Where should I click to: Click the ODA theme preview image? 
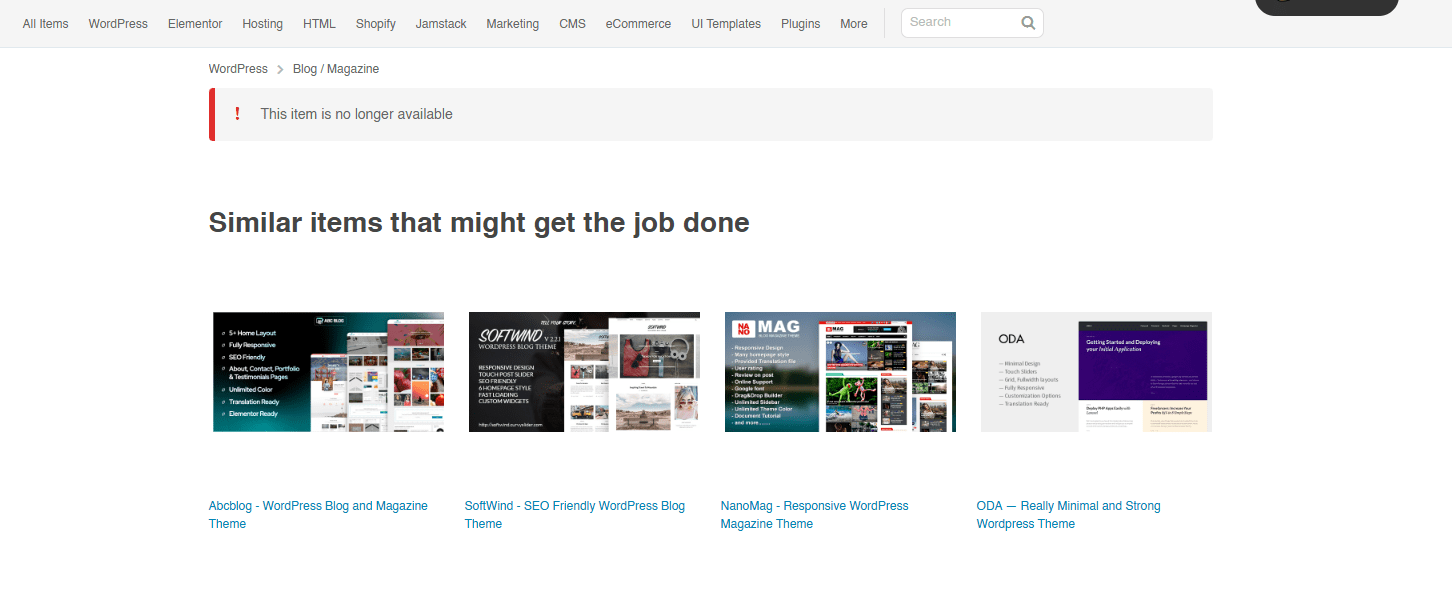(x=1096, y=372)
